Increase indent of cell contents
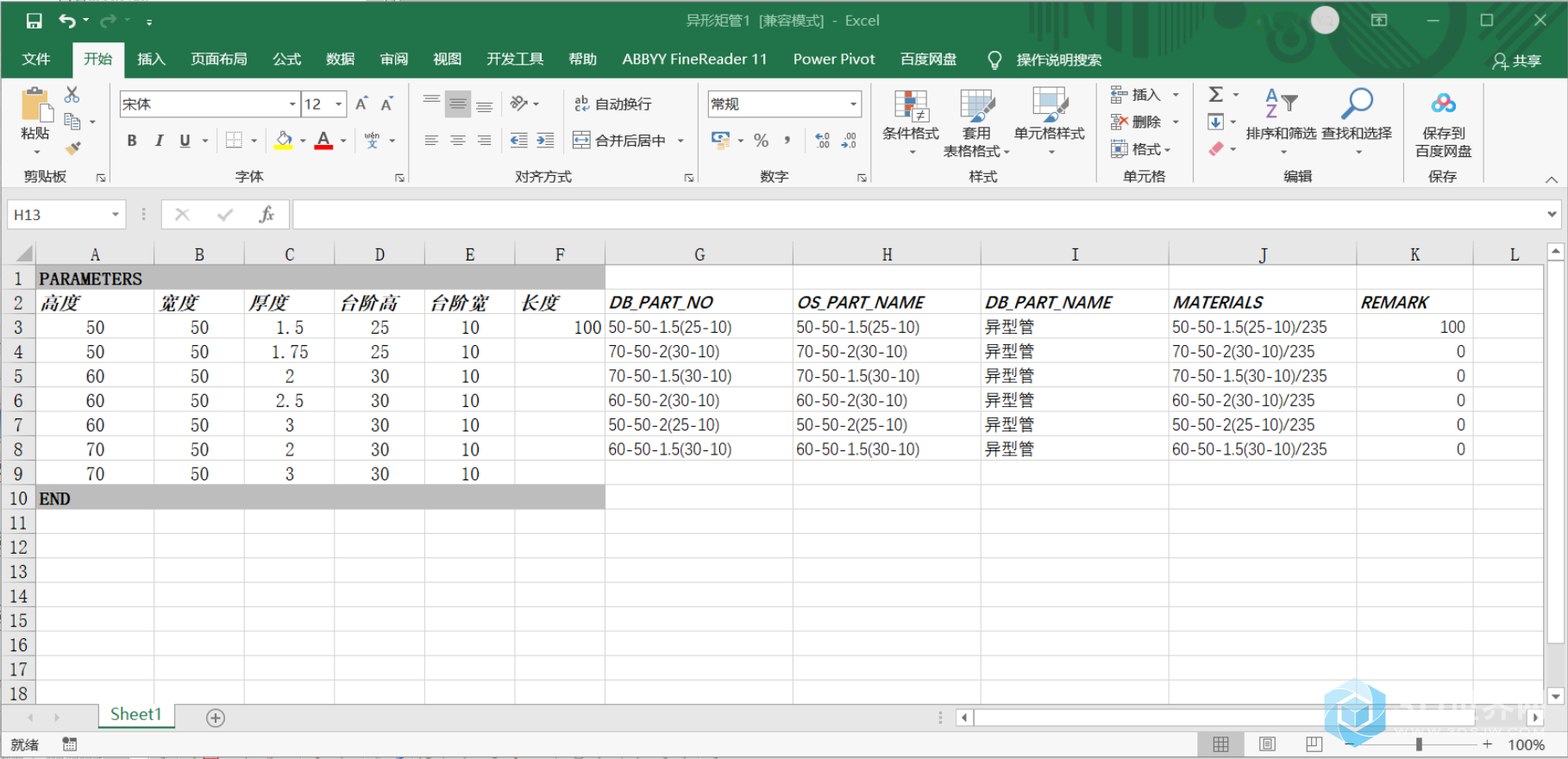 pos(545,141)
